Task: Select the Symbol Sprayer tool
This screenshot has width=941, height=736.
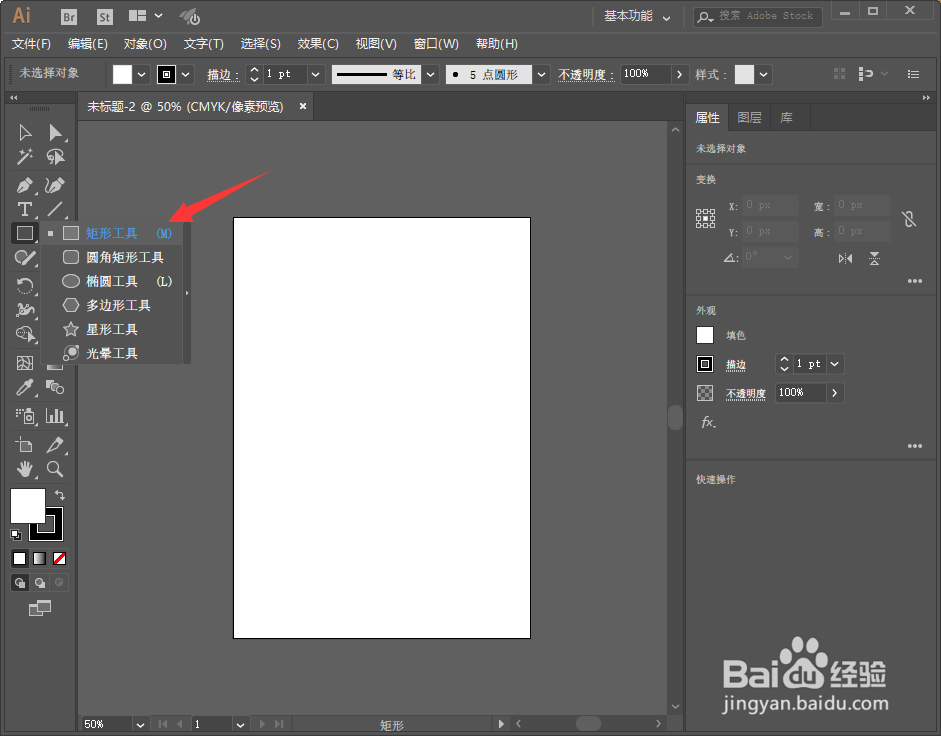Action: click(25, 416)
